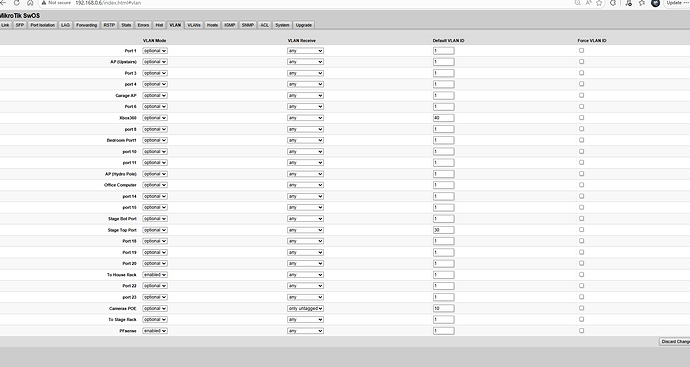This screenshot has height=367, width=690.
Task: Open the Upgrade tab
Action: point(304,25)
